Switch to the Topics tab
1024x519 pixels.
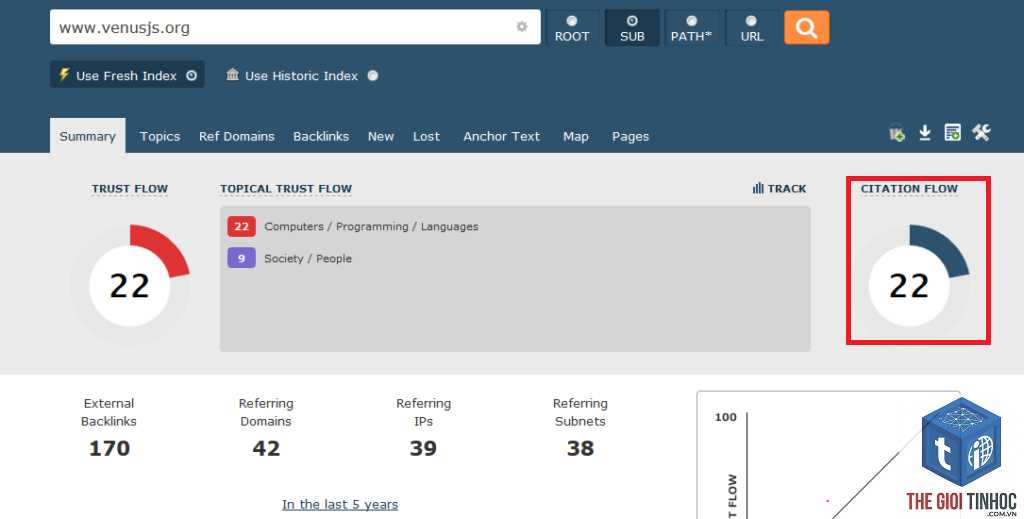[x=160, y=136]
